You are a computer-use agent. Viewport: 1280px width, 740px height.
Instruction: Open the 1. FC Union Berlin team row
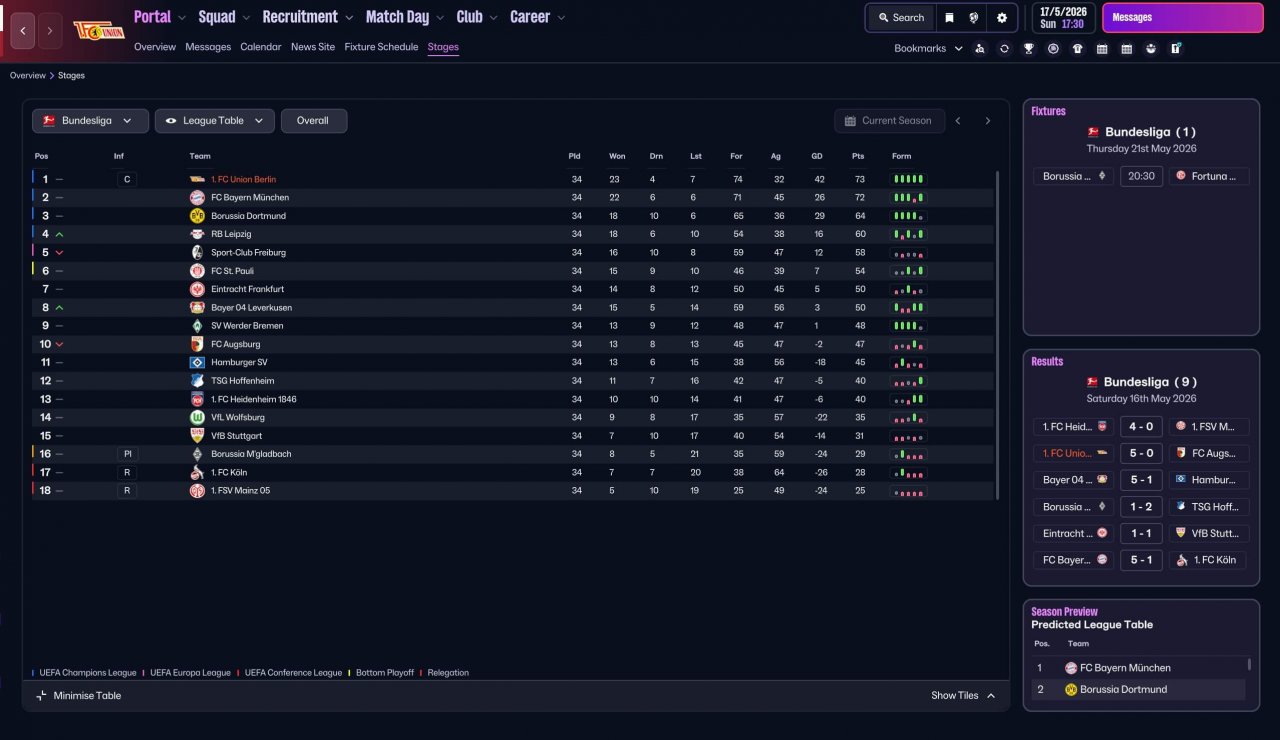coord(513,180)
